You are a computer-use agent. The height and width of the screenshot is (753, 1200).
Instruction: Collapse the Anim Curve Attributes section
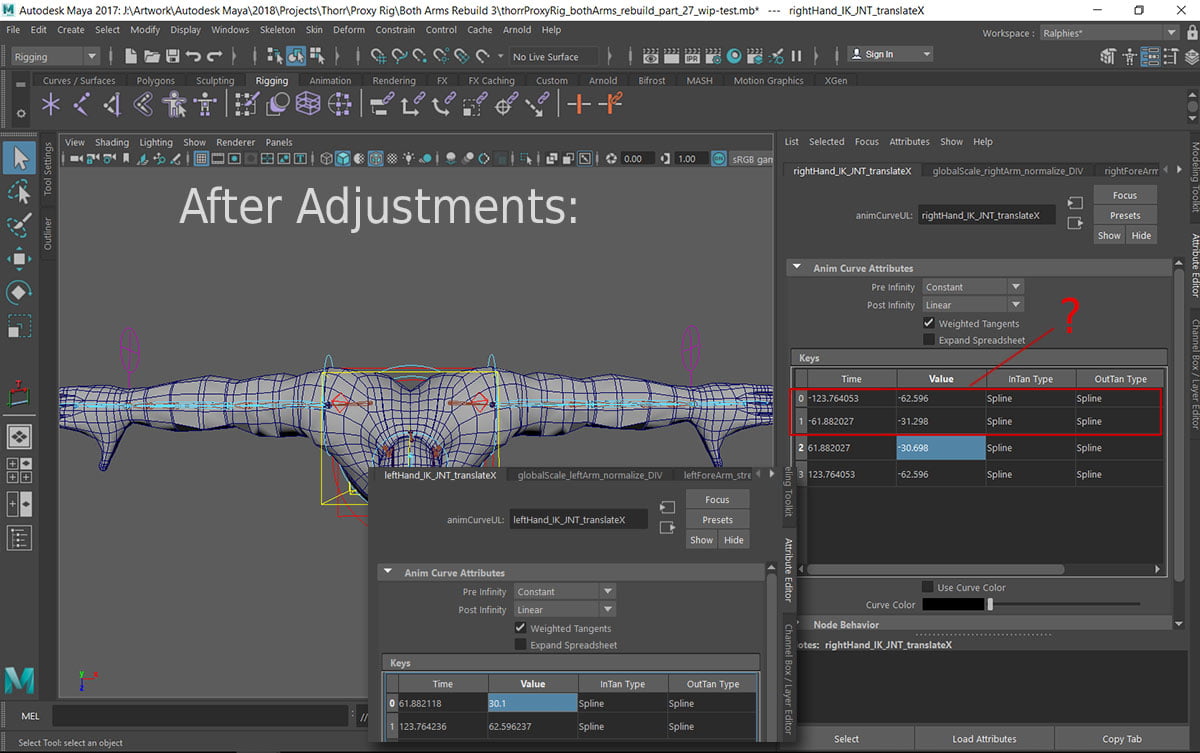pos(798,268)
